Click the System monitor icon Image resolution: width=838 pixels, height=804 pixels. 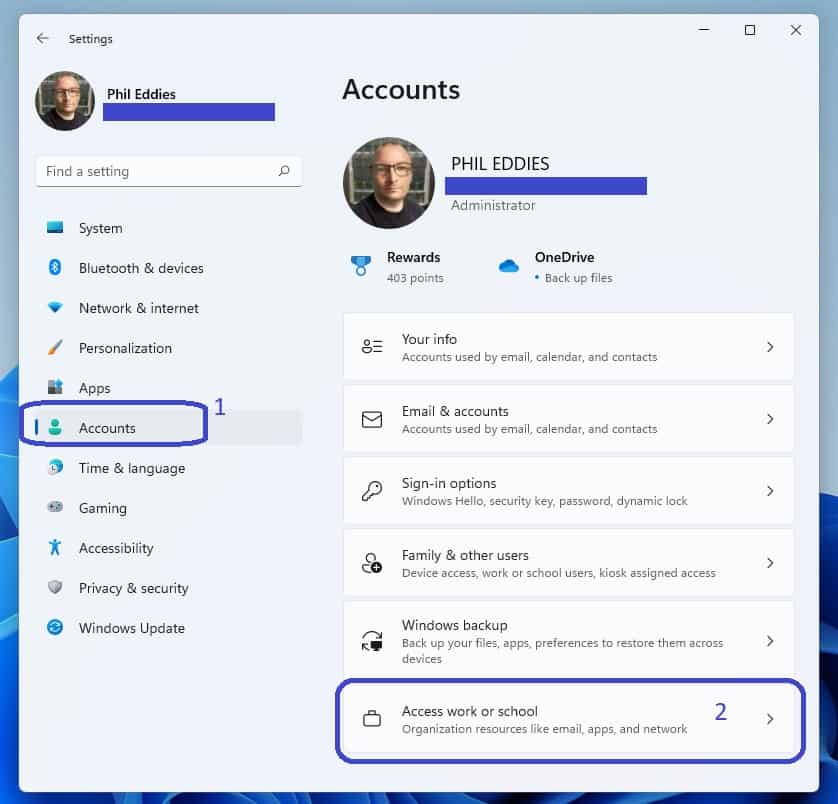[x=55, y=228]
